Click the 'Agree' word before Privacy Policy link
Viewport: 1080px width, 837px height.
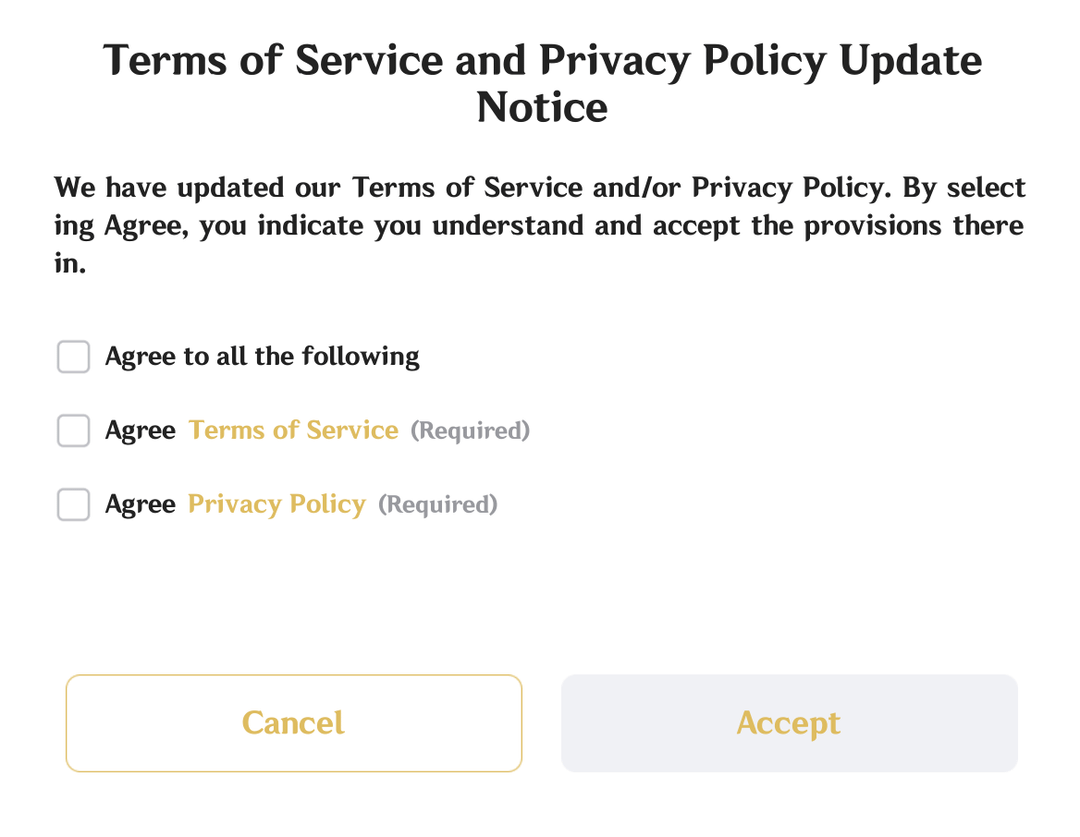140,505
